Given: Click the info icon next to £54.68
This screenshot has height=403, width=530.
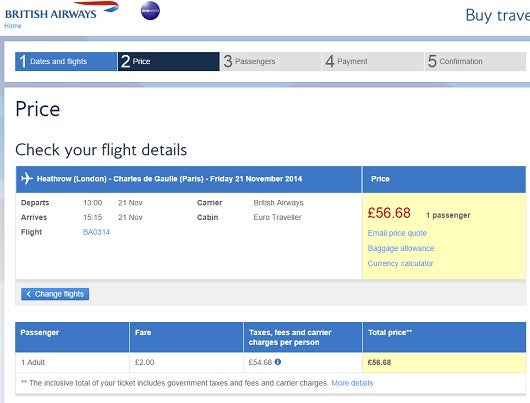Looking at the screenshot, I should pos(278,362).
